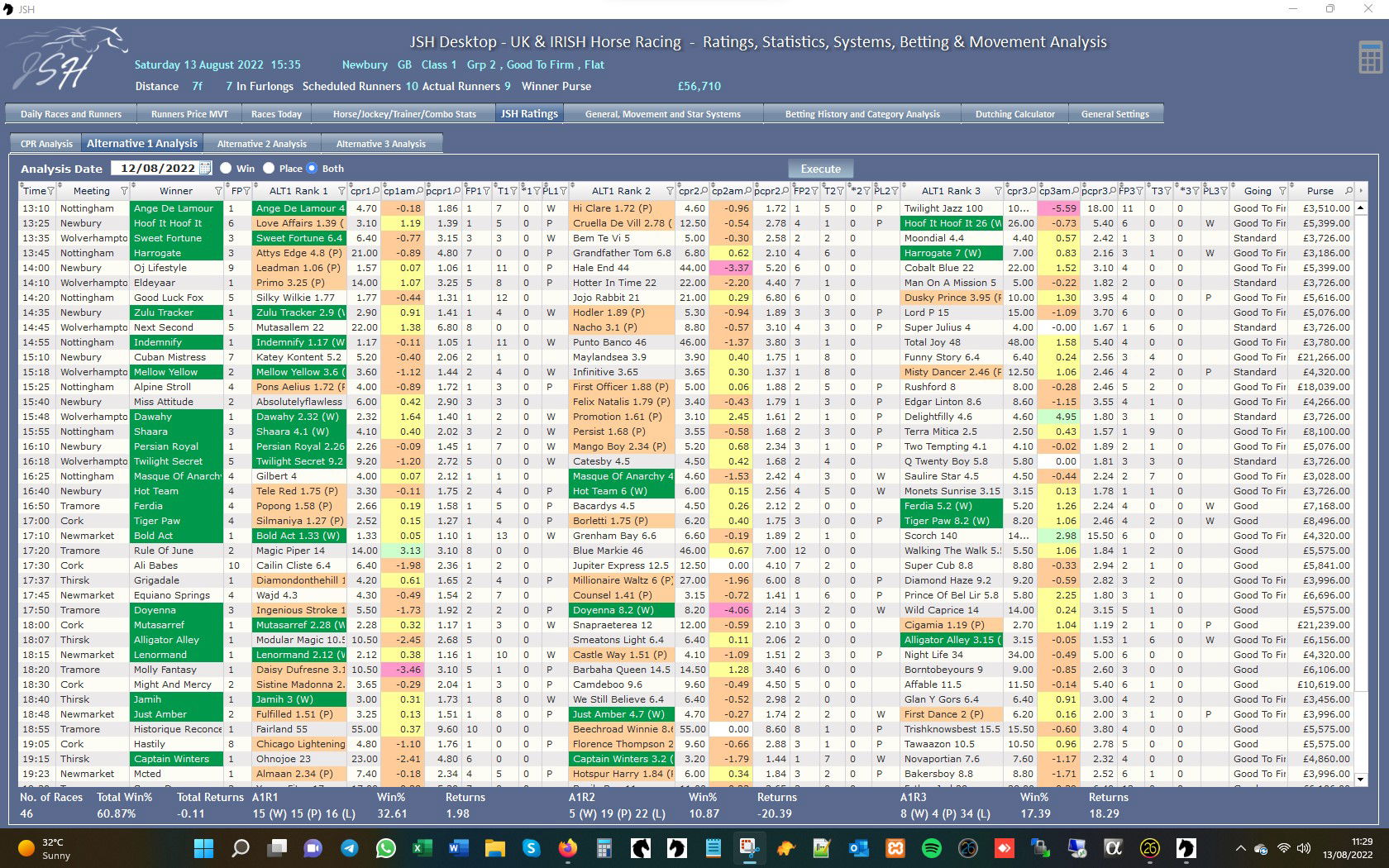This screenshot has width=1389, height=868.
Task: Click the cp1am column search icon
Action: tap(420, 191)
